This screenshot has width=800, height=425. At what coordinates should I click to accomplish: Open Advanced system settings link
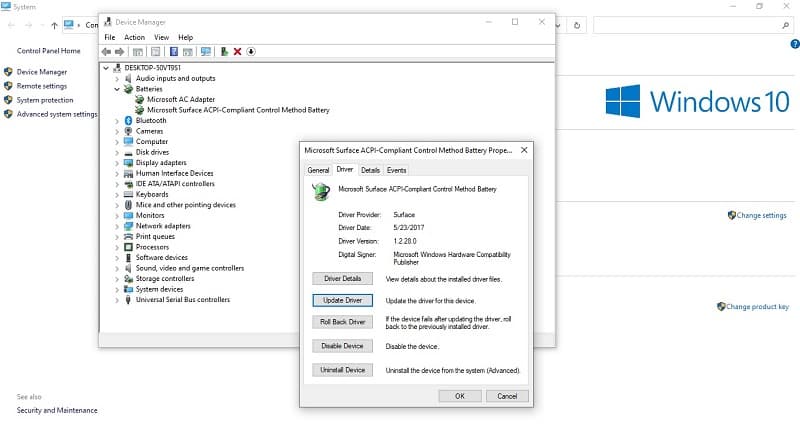pos(57,114)
